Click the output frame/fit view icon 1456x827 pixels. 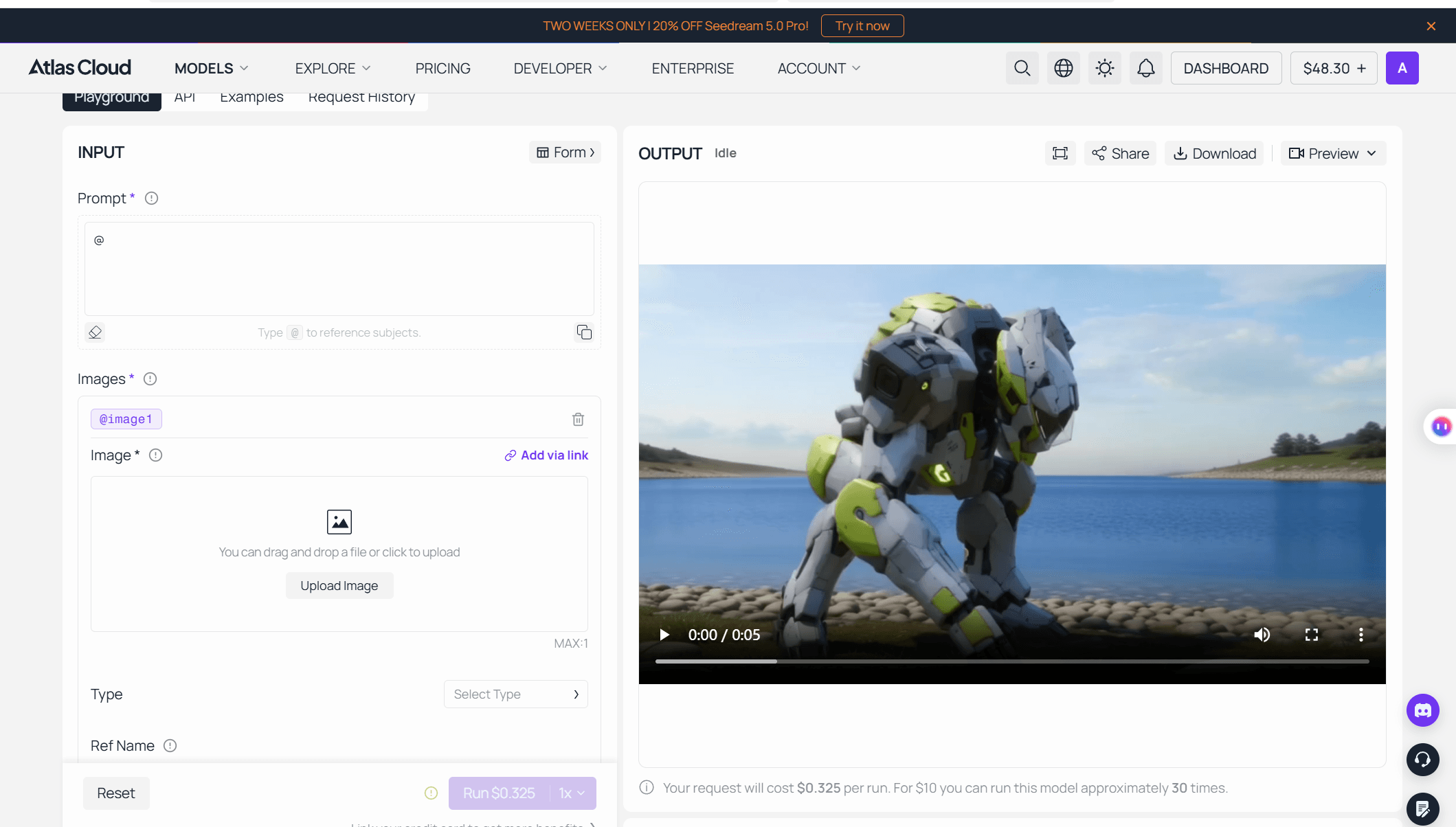1060,153
